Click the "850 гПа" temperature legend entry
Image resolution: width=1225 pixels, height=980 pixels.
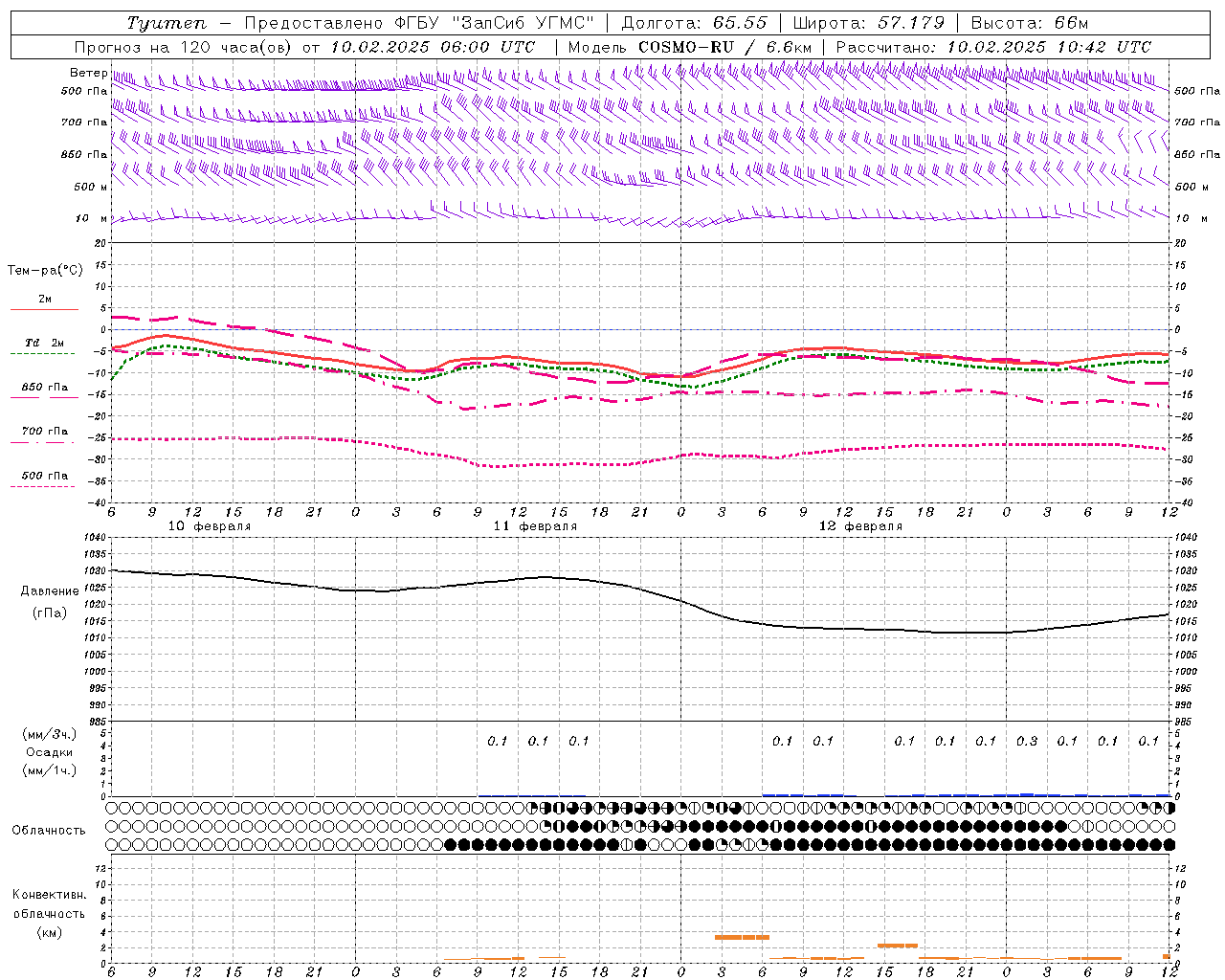click(45, 387)
